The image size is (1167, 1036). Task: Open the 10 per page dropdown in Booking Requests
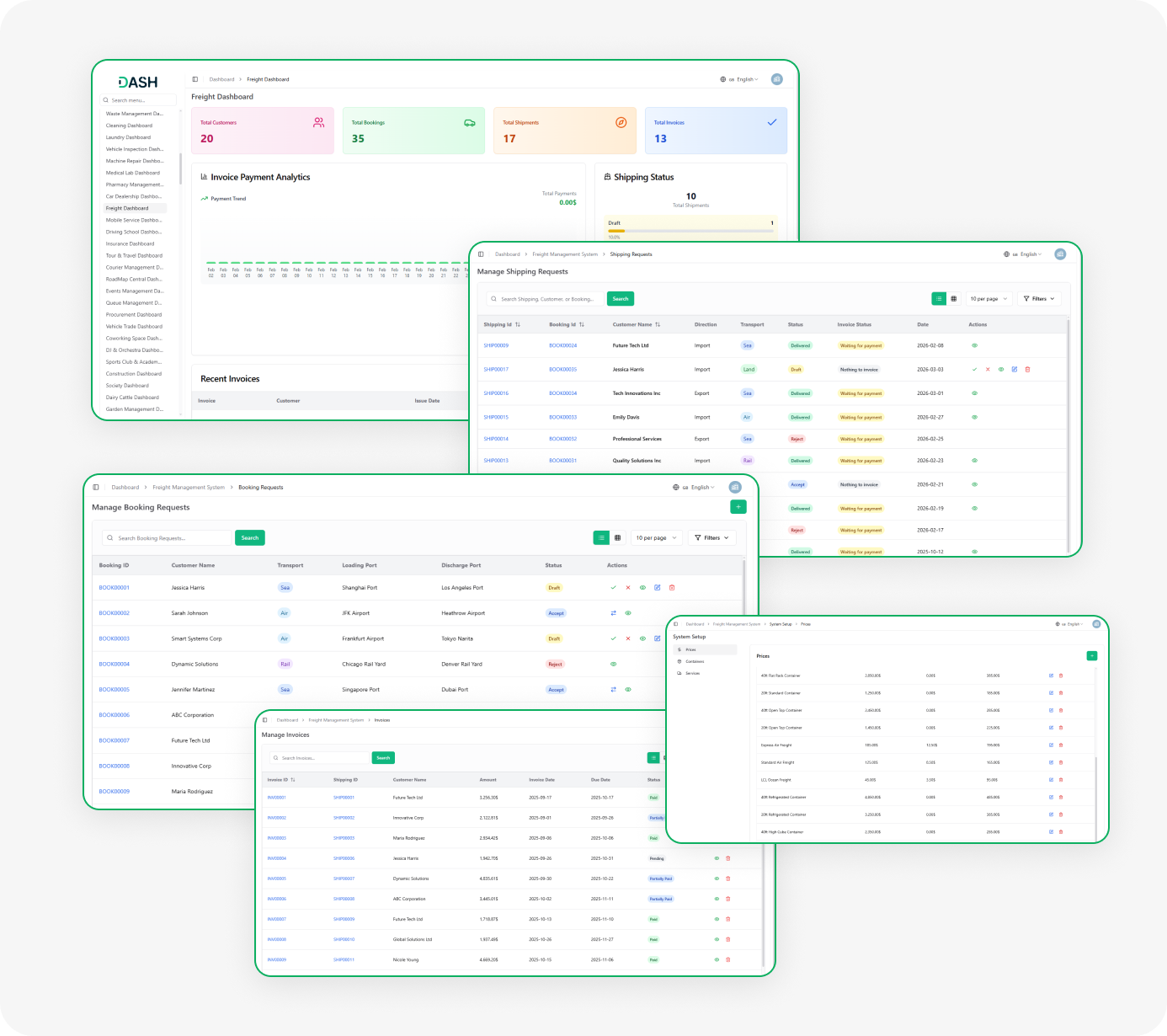pyautogui.click(x=657, y=537)
